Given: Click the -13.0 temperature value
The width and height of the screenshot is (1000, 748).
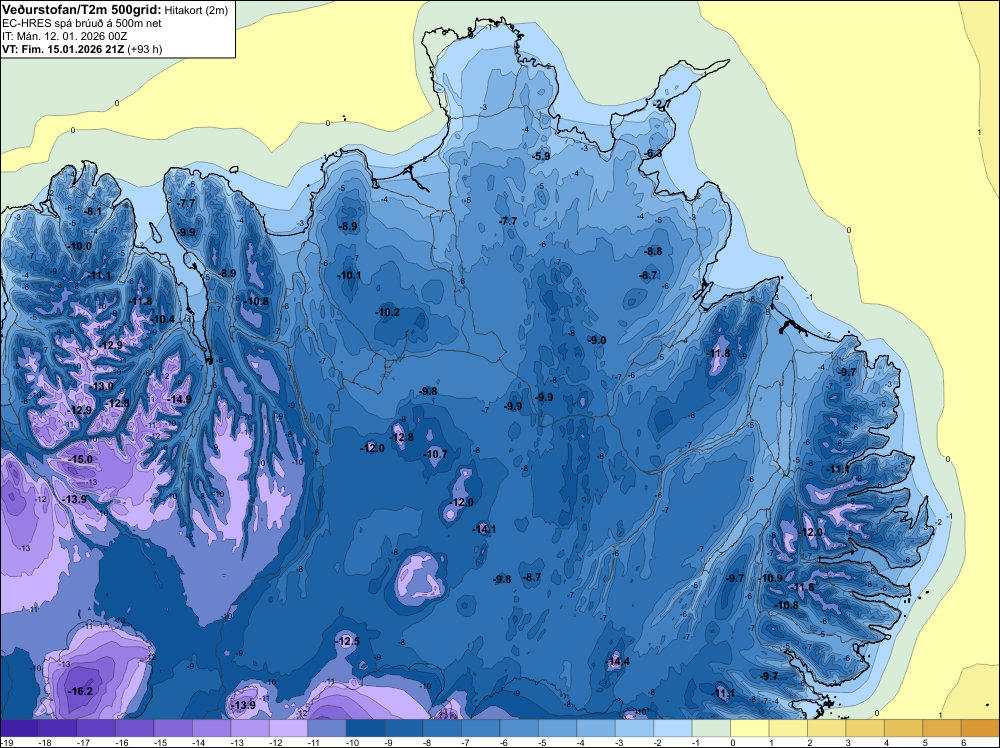Looking at the screenshot, I should pyautogui.click(x=102, y=386).
